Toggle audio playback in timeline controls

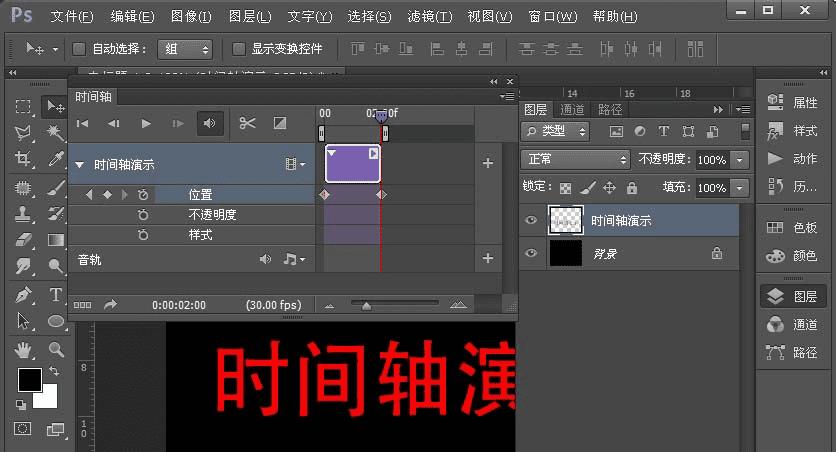pyautogui.click(x=210, y=124)
